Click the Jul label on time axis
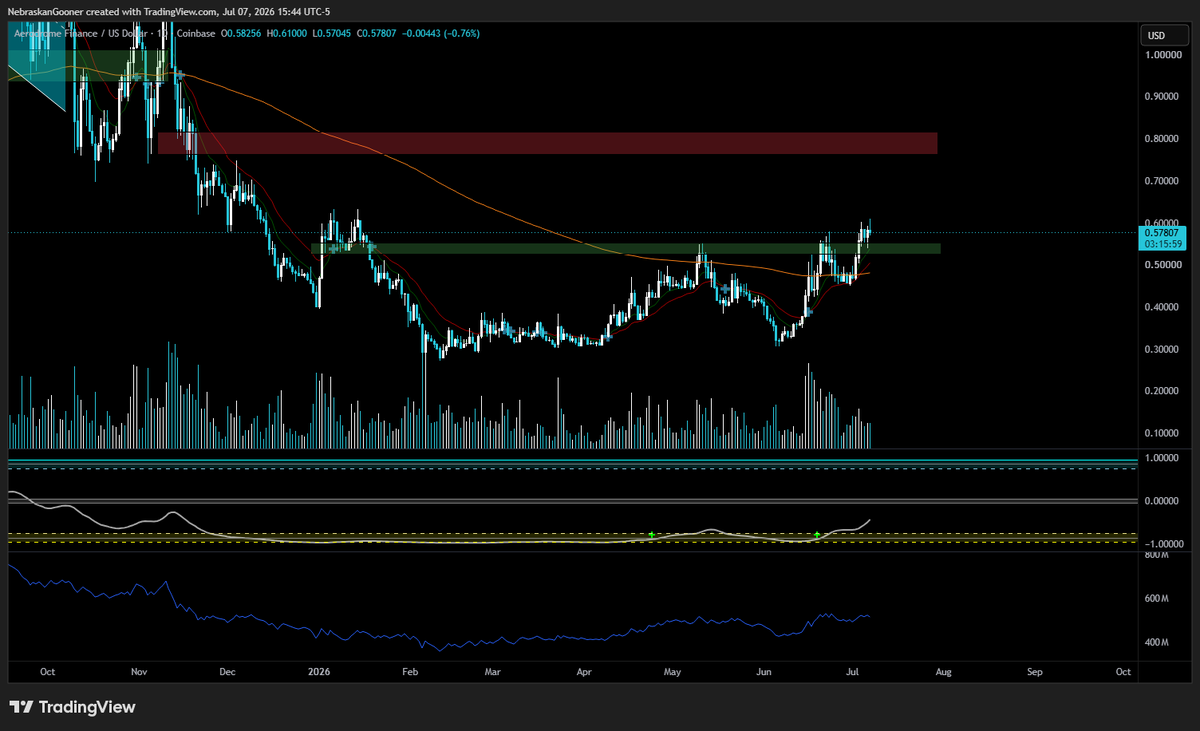This screenshot has height=731, width=1200. tap(852, 672)
